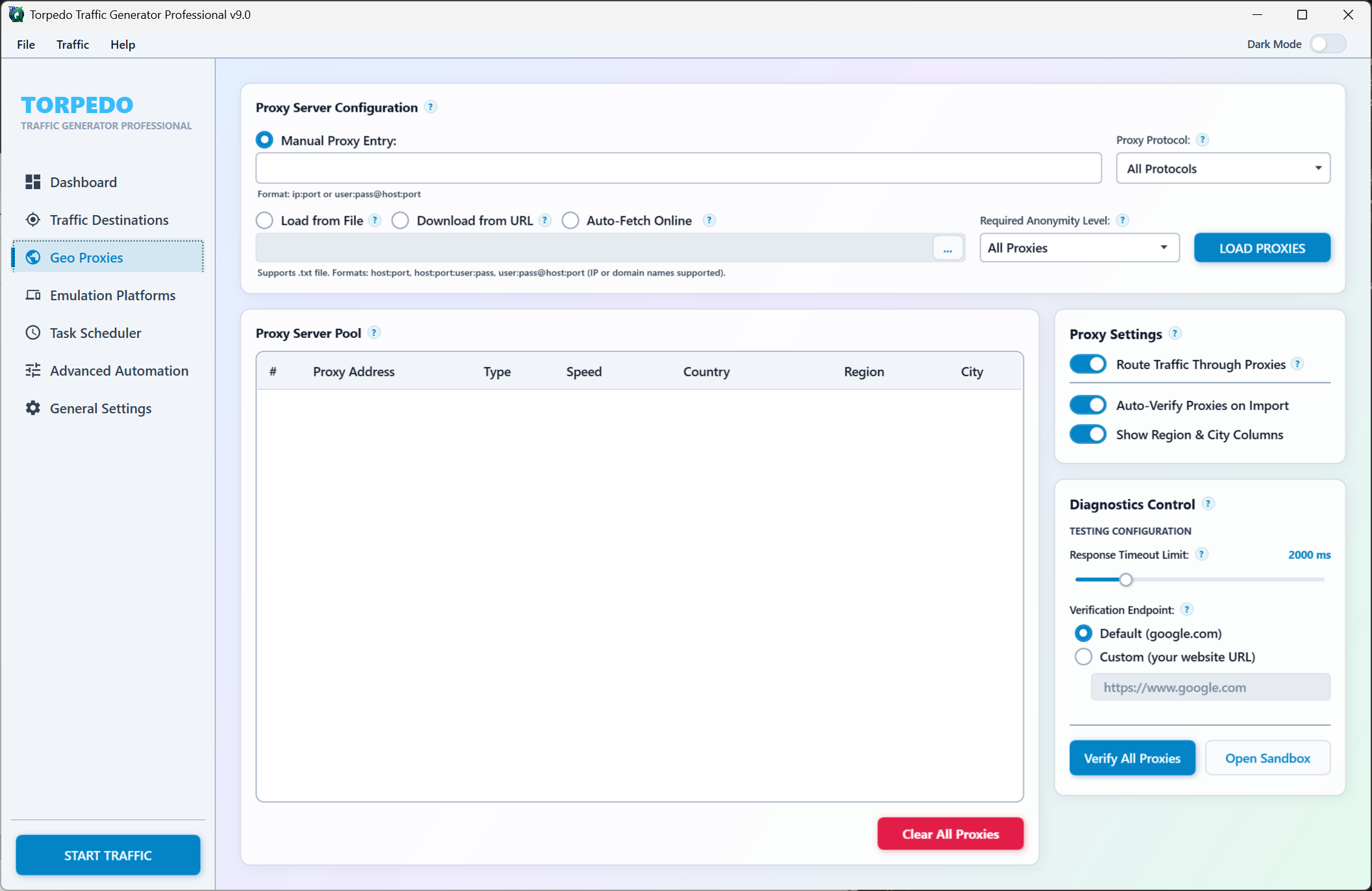1372x891 pixels.
Task: Click help icon beside Load from File
Action: [375, 220]
